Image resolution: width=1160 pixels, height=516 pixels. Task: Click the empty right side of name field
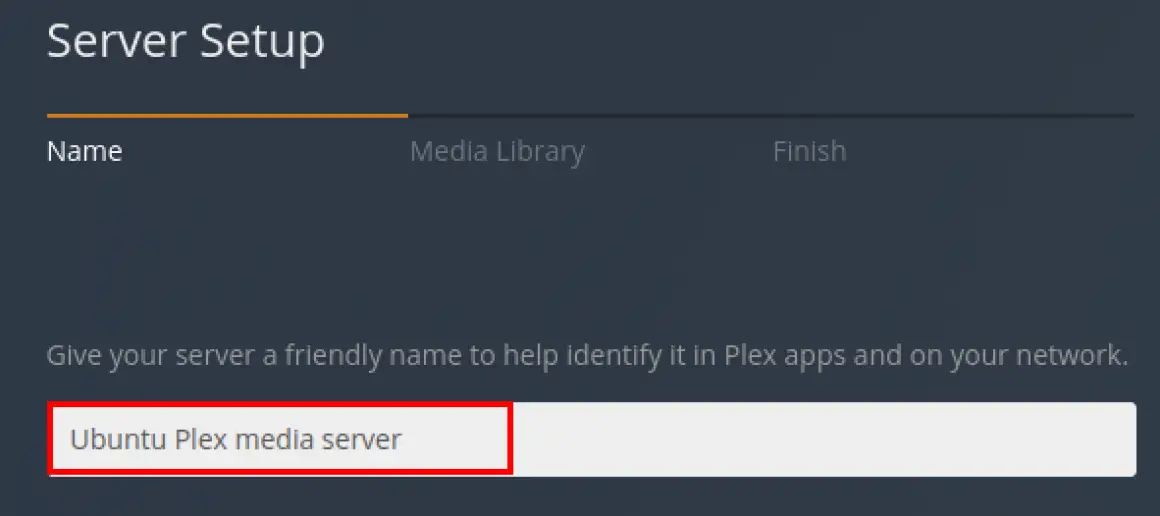pyautogui.click(x=824, y=439)
